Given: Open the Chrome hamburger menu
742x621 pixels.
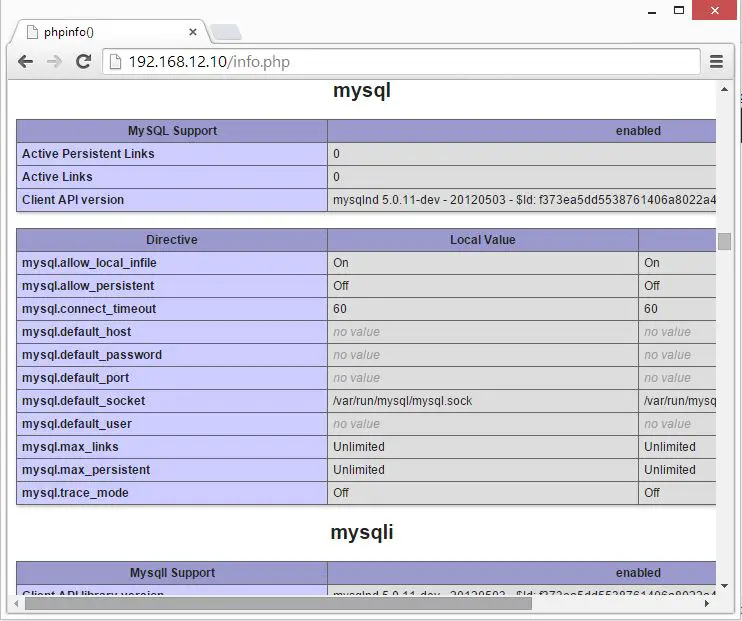Looking at the screenshot, I should 716,62.
